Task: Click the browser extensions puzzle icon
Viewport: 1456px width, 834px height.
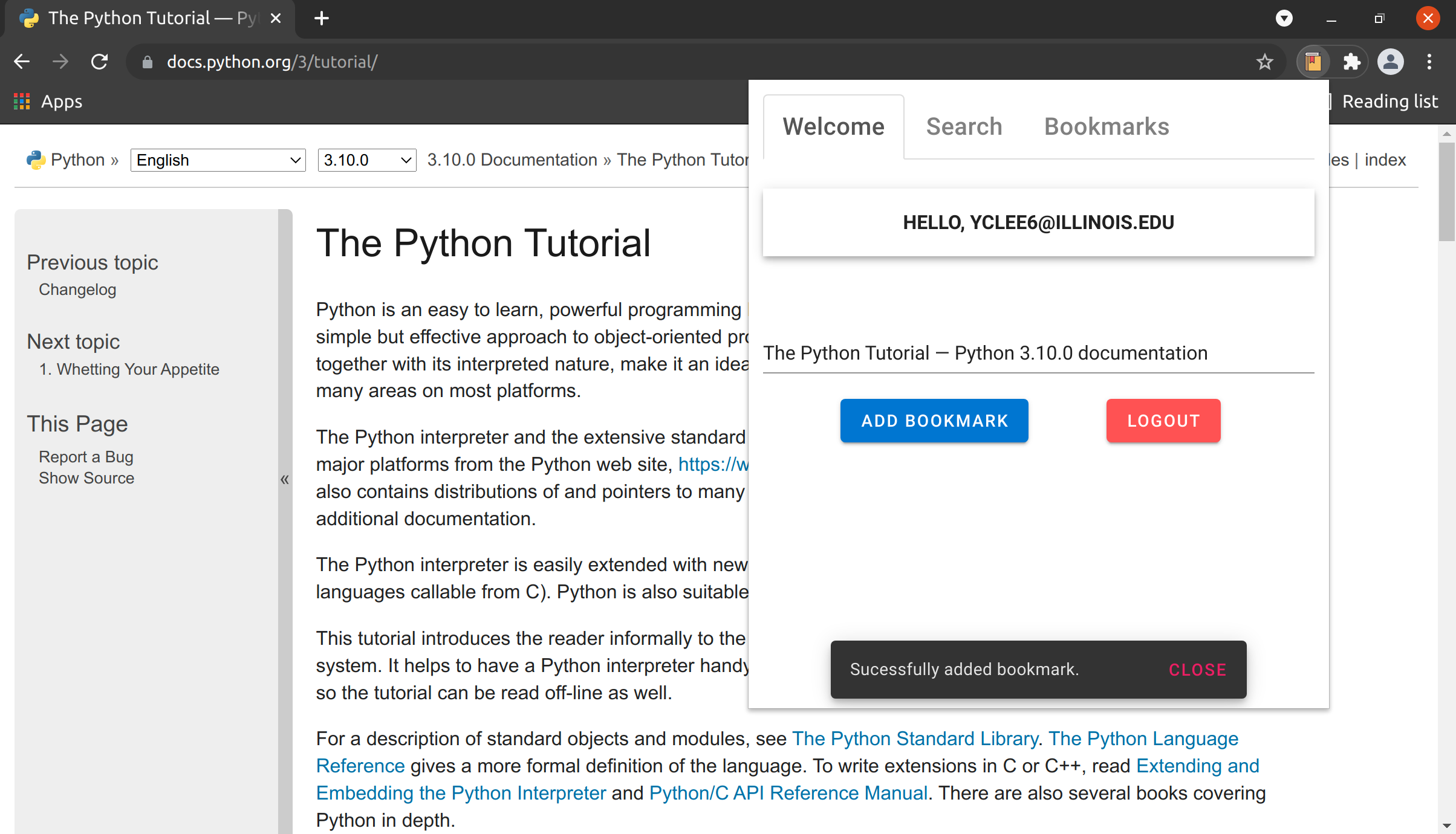Action: (x=1352, y=62)
